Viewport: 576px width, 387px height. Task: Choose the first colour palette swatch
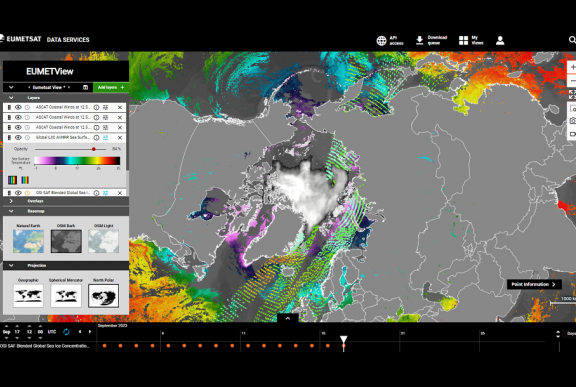12,180
